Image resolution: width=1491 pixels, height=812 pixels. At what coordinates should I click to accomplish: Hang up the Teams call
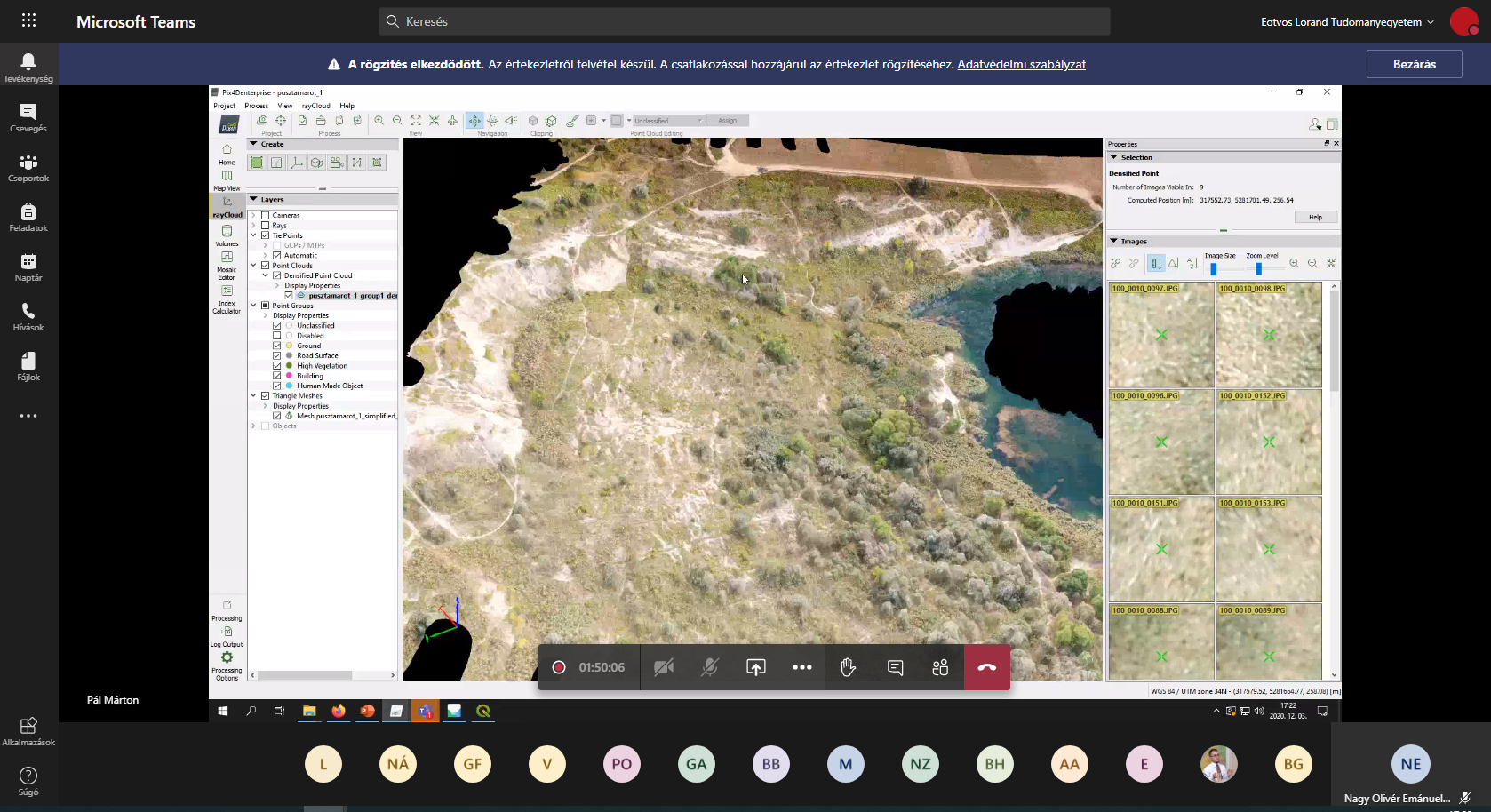[x=987, y=667]
